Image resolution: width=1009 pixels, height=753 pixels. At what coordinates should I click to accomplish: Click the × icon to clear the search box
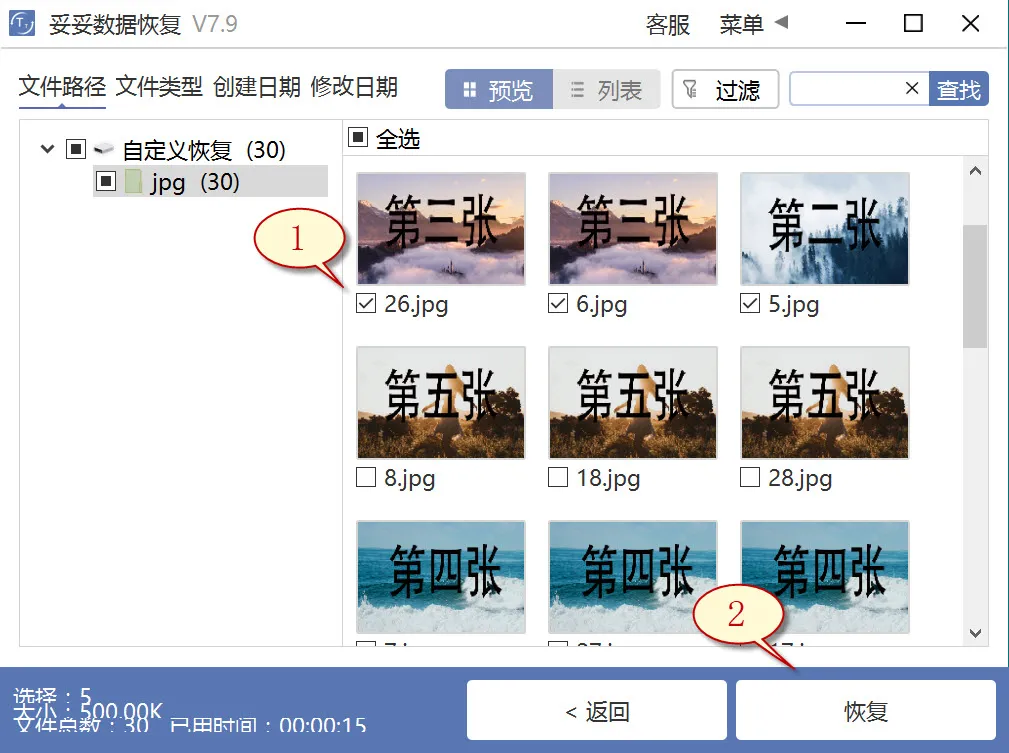point(914,89)
